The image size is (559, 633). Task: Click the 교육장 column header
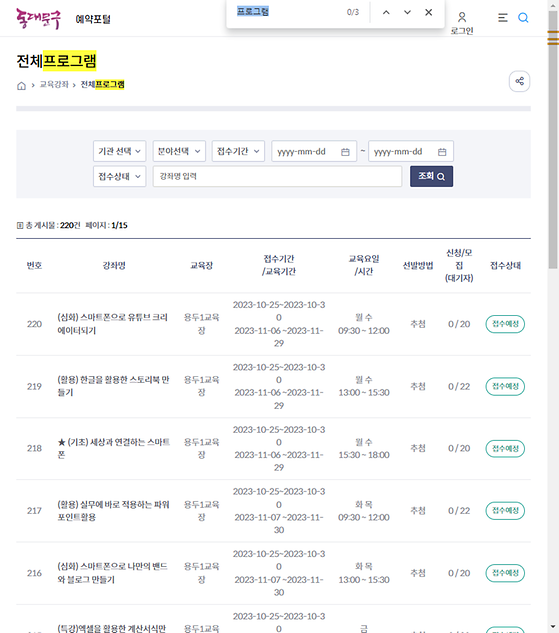(x=201, y=265)
